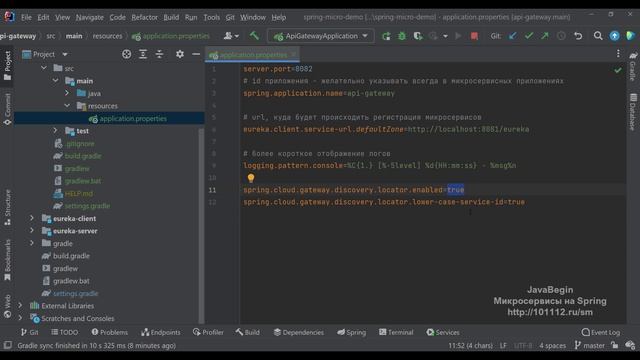This screenshot has width=640, height=360.
Task: Expand the java folder in the tree
Action: 67,93
